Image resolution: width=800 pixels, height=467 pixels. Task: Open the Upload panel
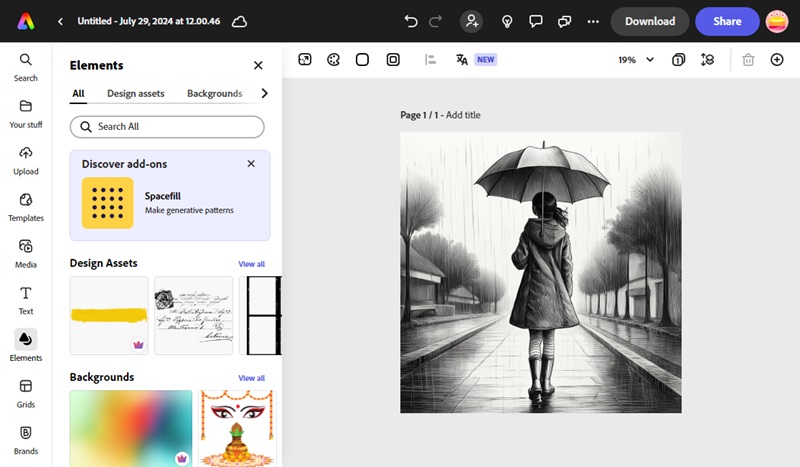pos(26,161)
